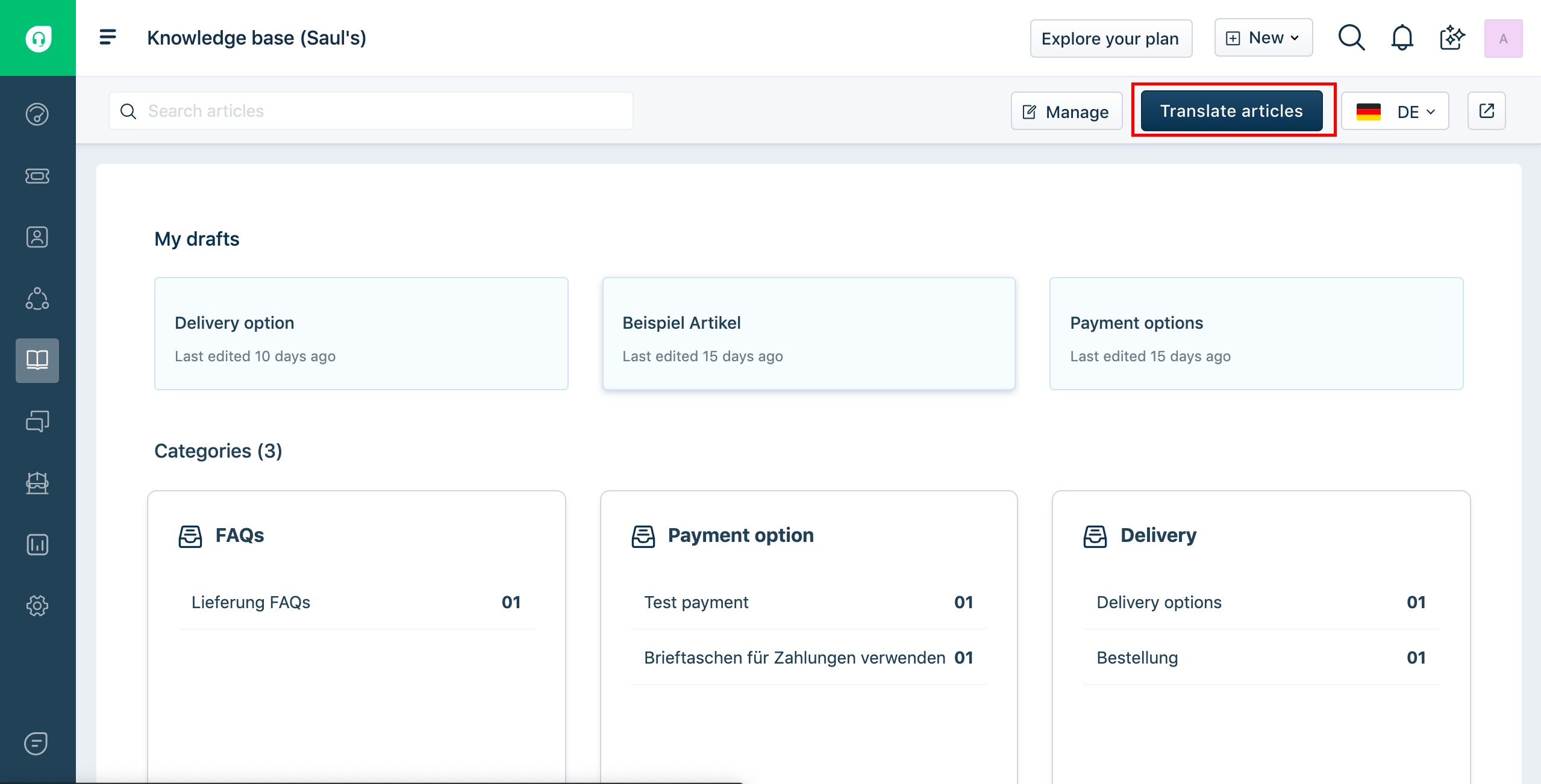The image size is (1541, 784).
Task: Open the Dashboard sidebar icon
Action: coord(37,114)
